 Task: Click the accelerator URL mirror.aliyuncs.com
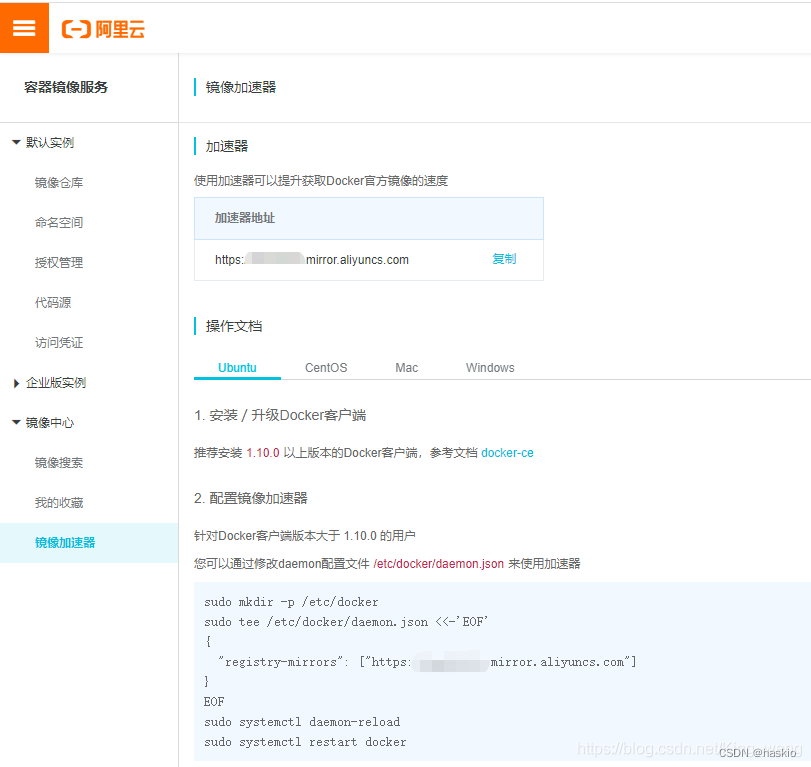[310, 259]
